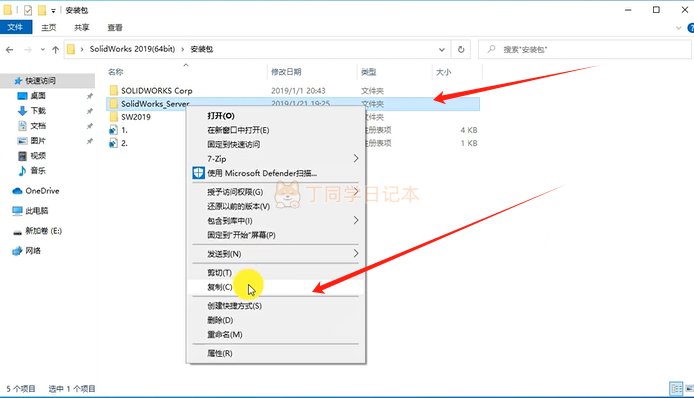The image size is (694, 398).
Task: Select the SW2019 folder
Action: (135, 117)
